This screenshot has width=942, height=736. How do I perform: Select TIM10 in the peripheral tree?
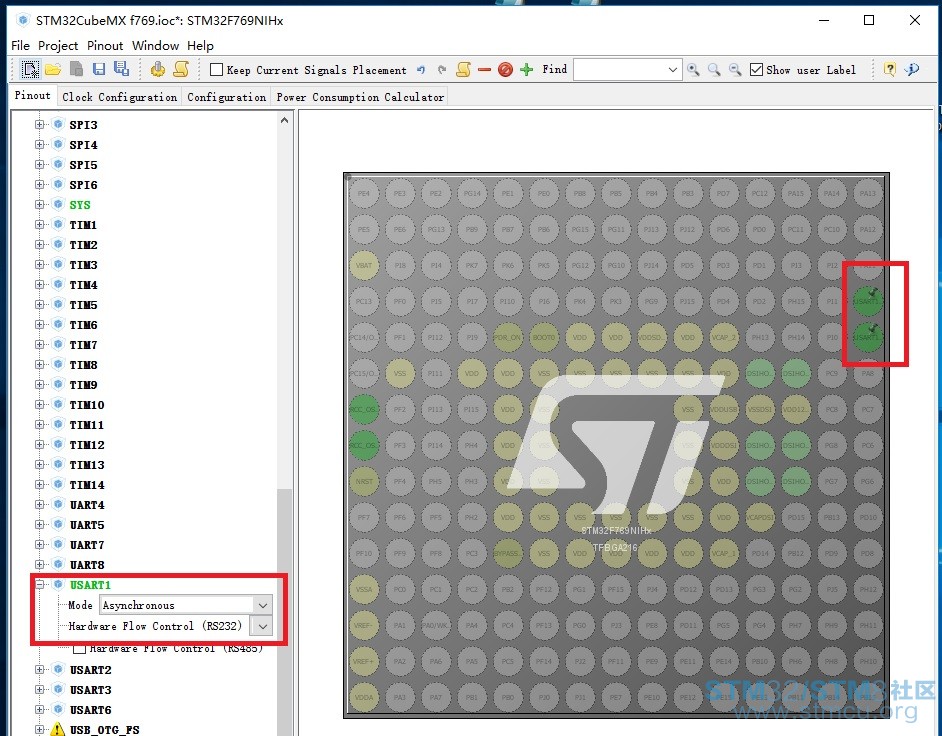point(87,405)
